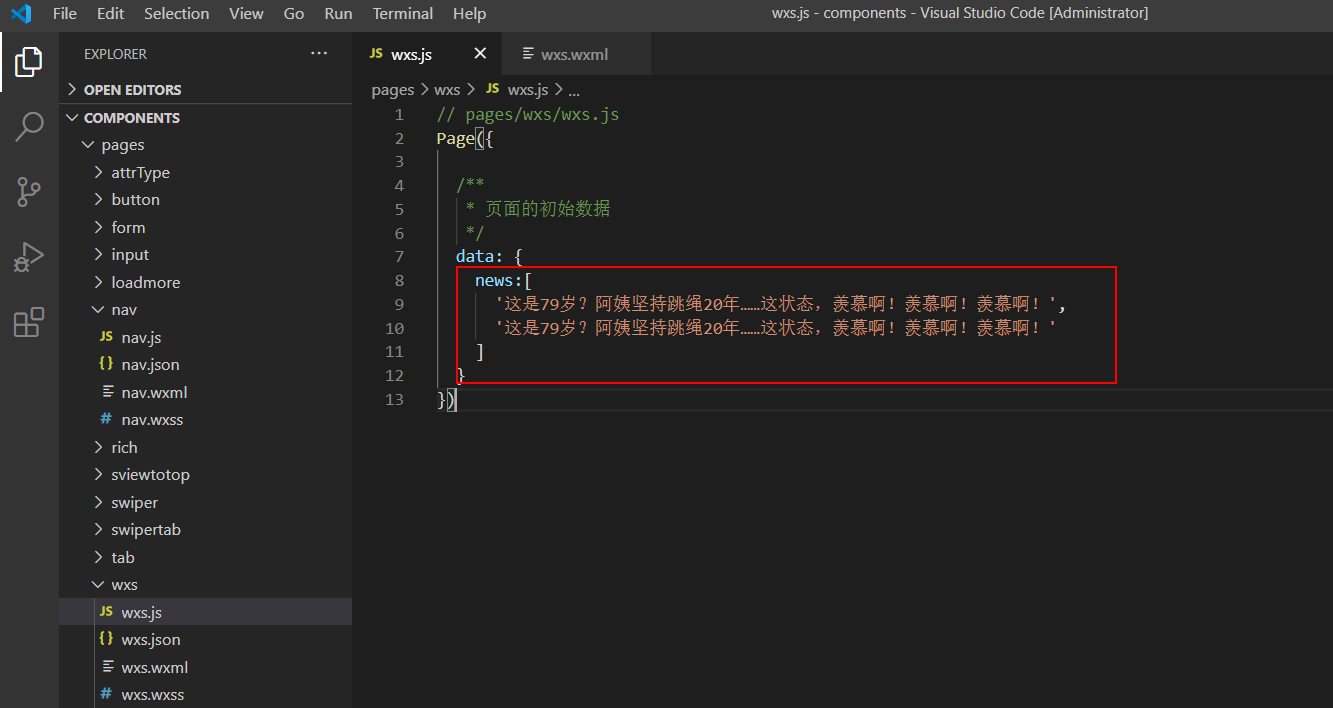Click the file icon of nav.wxml

(x=108, y=392)
